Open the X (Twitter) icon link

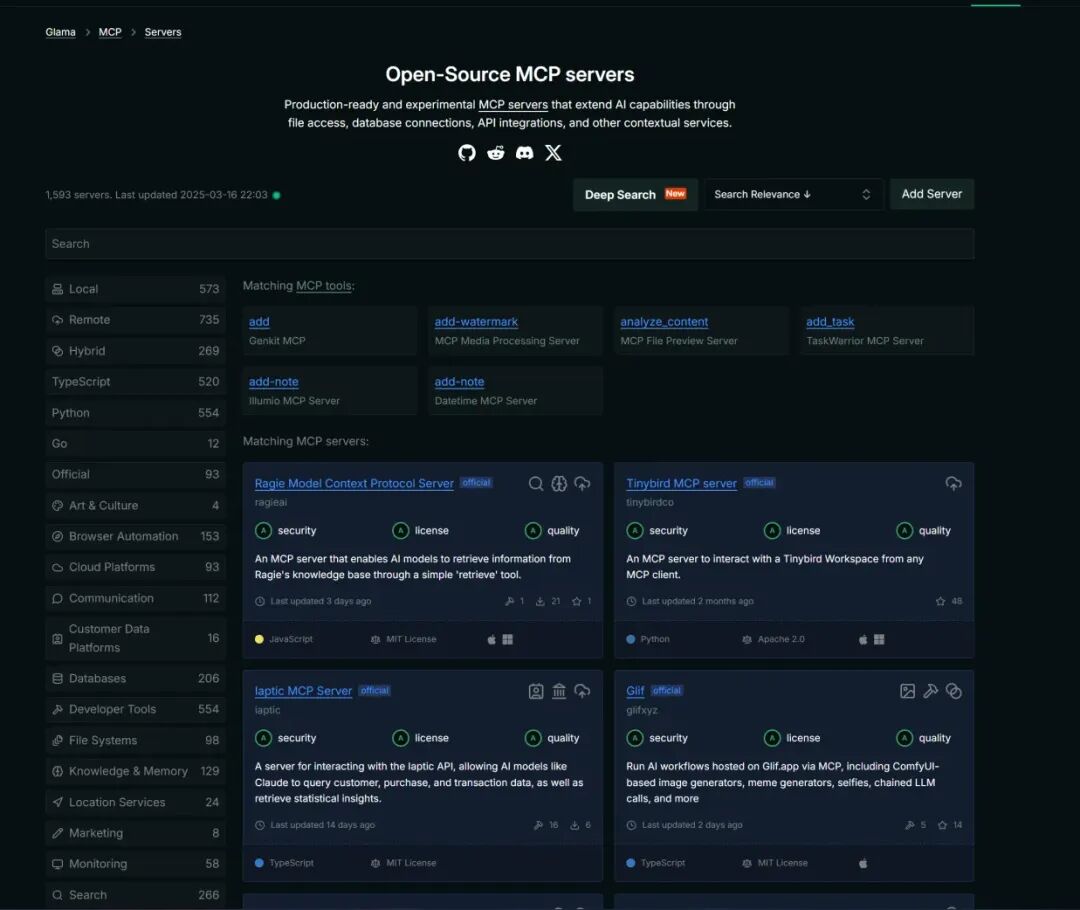point(554,153)
